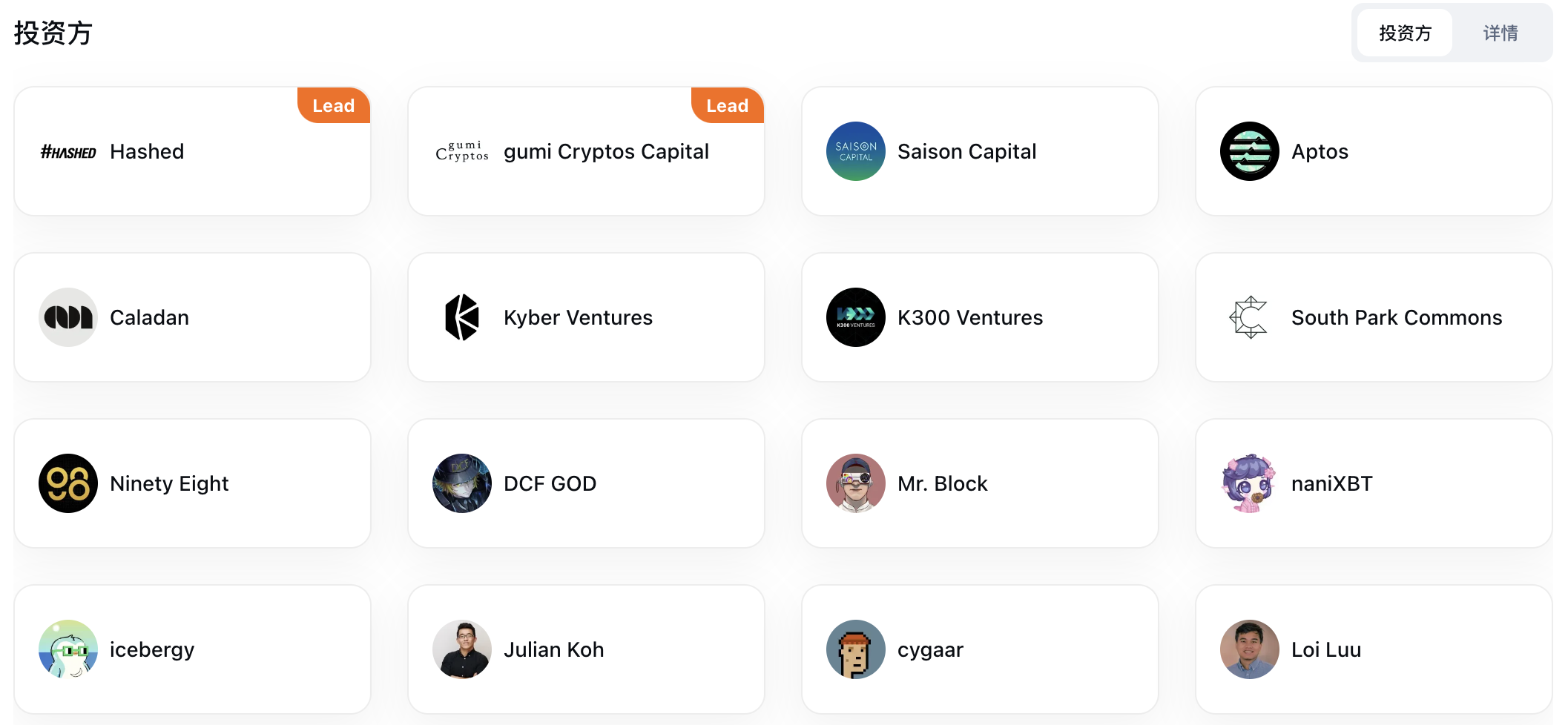Viewport: 1568px width, 725px height.
Task: Click the Kyber Ventures crystal logo
Action: click(462, 317)
